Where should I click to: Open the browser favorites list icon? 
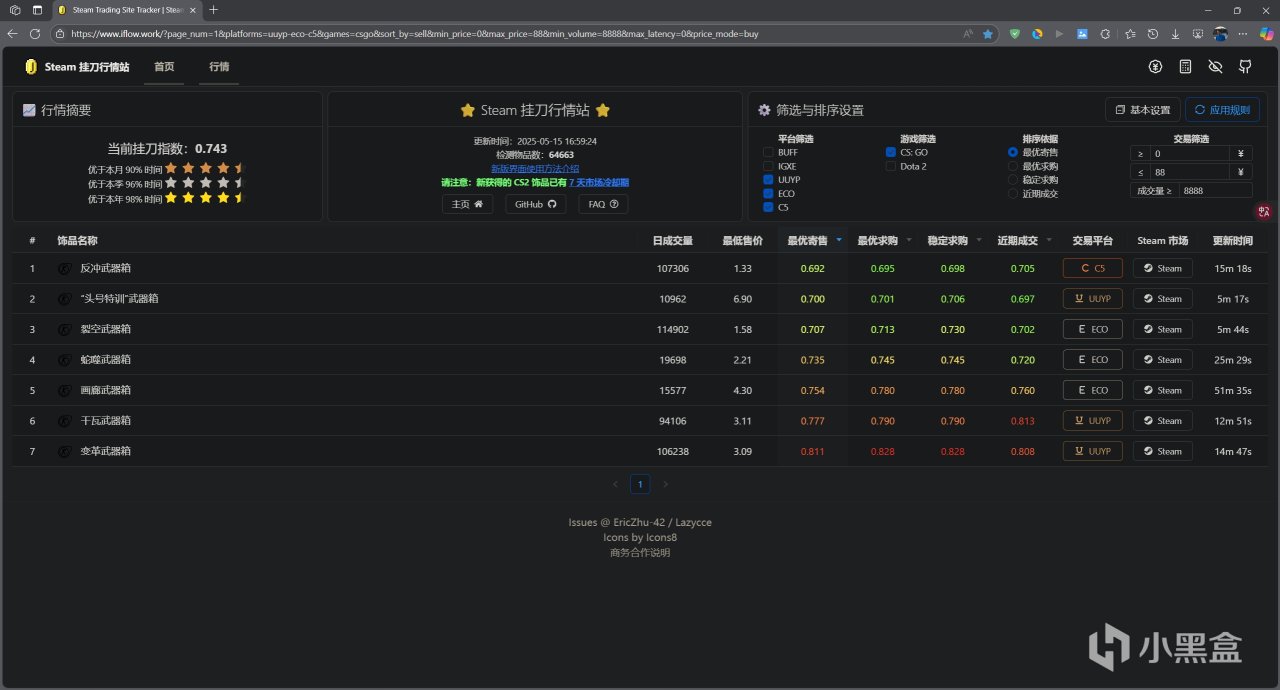tap(1130, 33)
